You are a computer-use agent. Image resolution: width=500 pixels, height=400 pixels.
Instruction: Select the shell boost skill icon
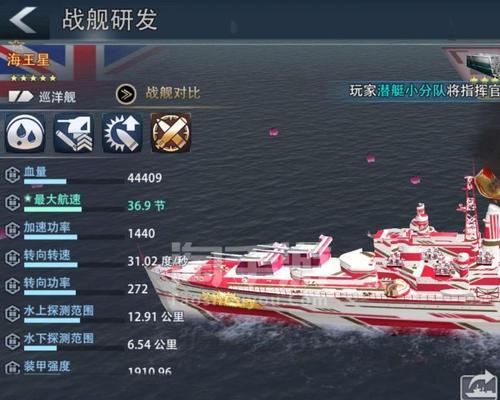122,133
